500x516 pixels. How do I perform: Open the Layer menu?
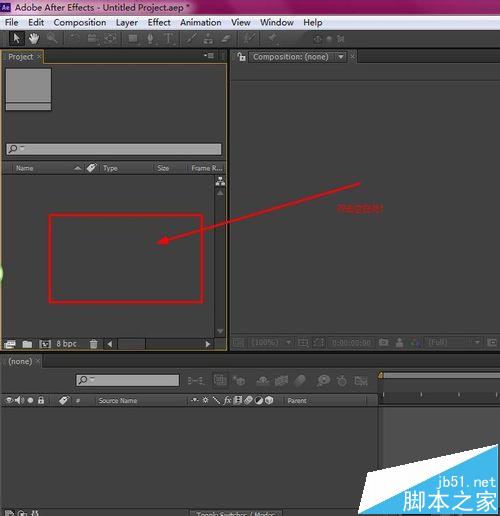[127, 23]
